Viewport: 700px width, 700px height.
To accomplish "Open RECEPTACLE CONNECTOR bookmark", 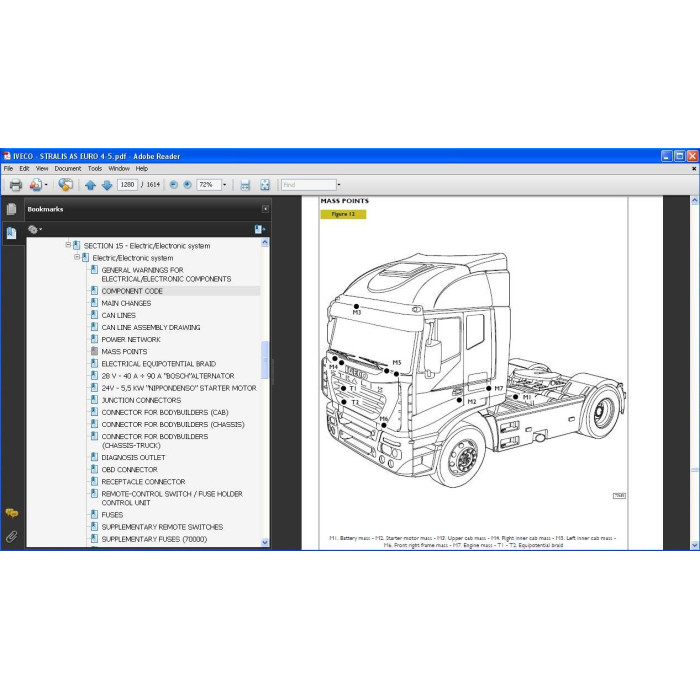I will 143,482.
